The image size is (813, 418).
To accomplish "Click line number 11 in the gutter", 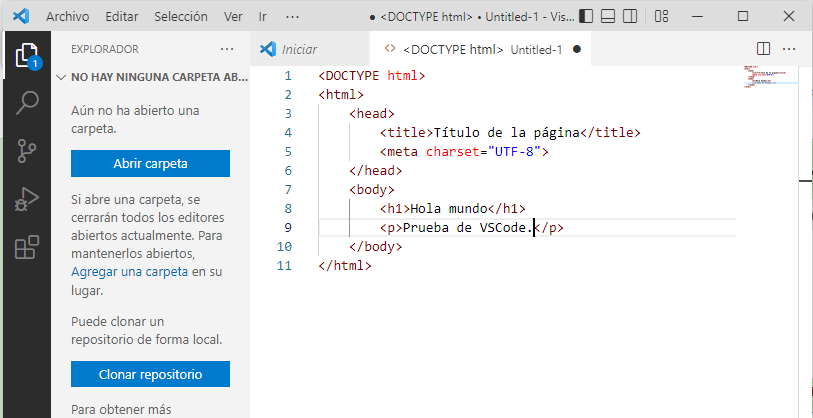I will (x=285, y=266).
